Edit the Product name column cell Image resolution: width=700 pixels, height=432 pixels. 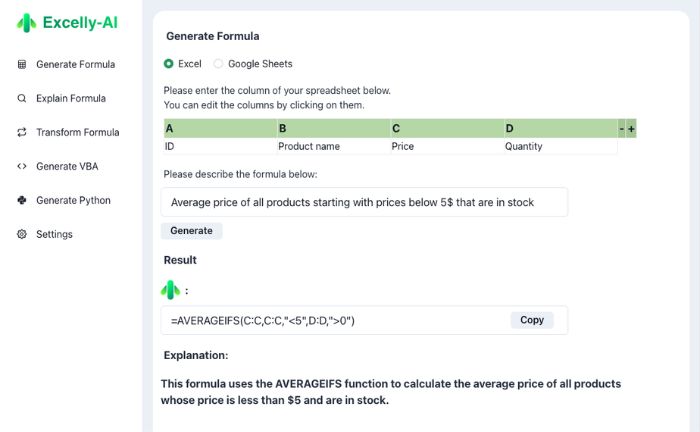332,146
